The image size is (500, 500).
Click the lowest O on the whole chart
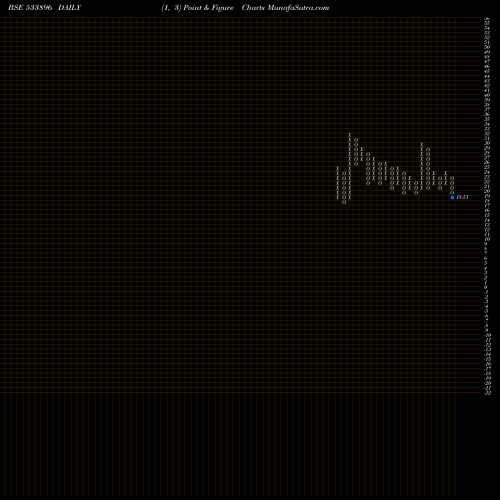pos(344,202)
